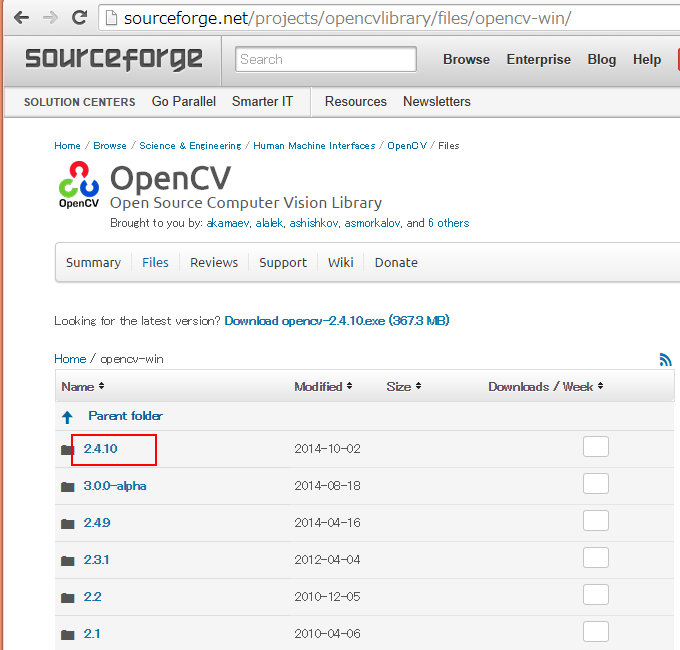
Task: Click the Parent folder up arrow icon
Action: 67,417
